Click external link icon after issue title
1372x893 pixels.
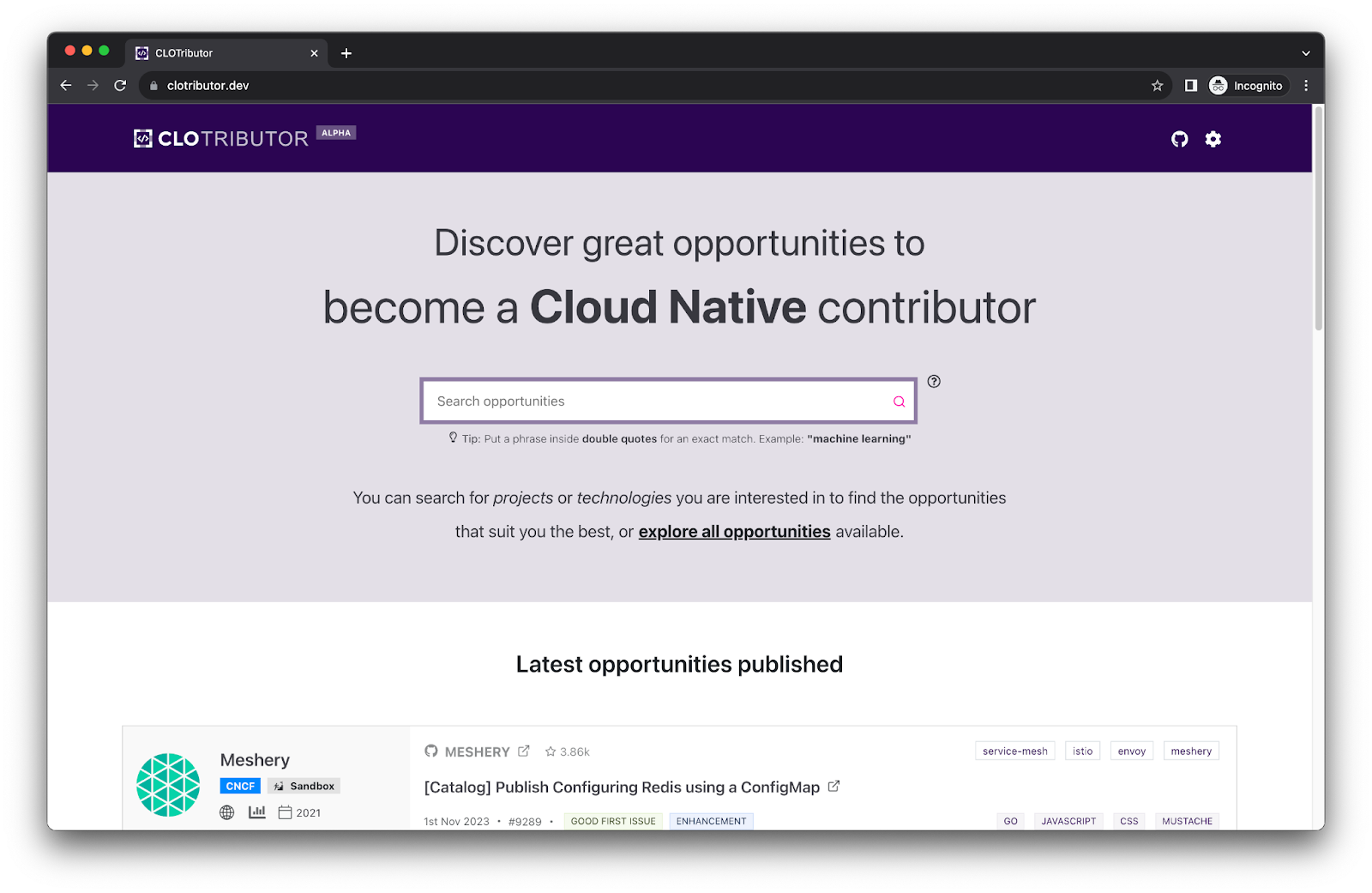coord(833,786)
